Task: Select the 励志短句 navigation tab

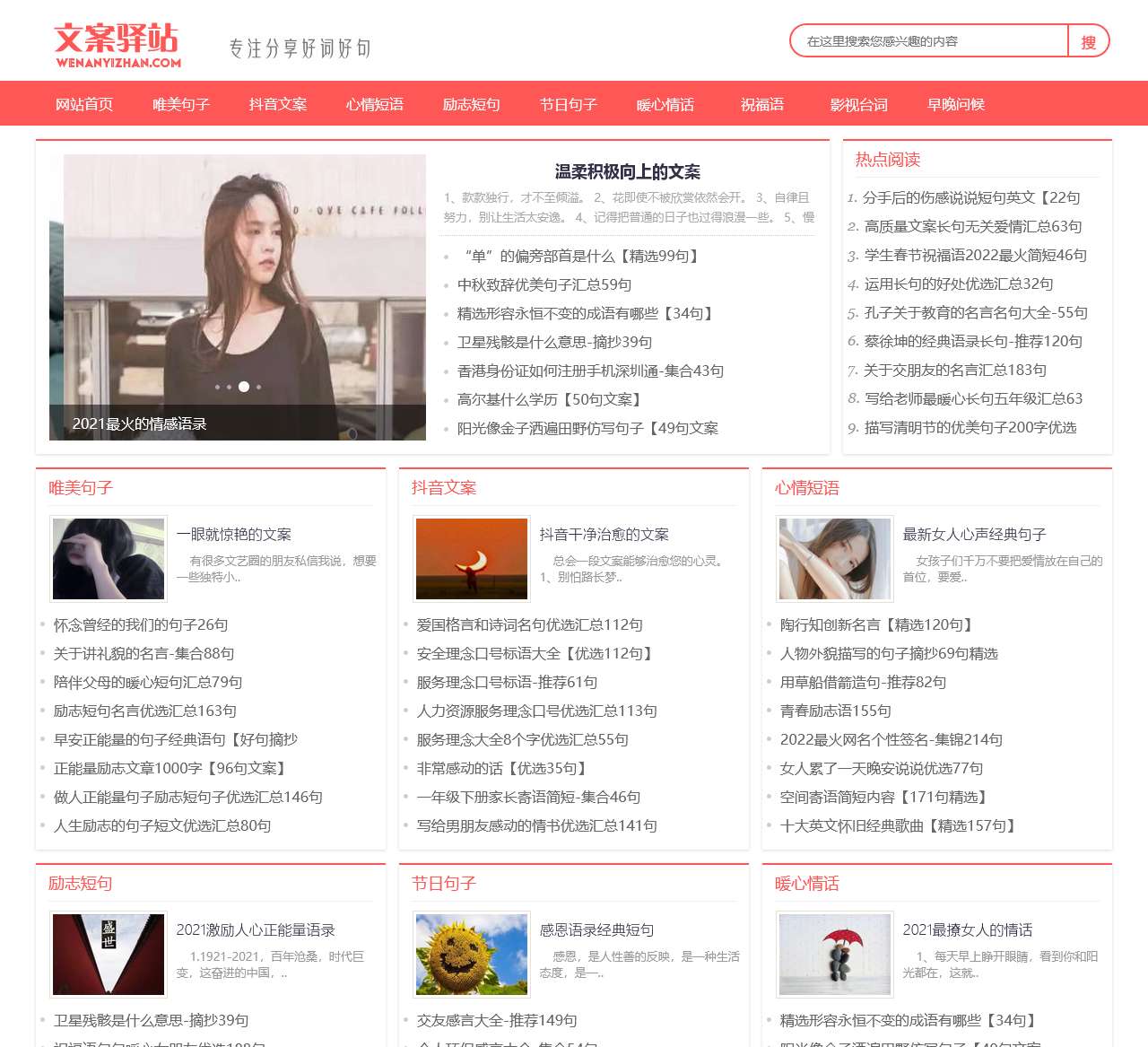Action: click(471, 104)
